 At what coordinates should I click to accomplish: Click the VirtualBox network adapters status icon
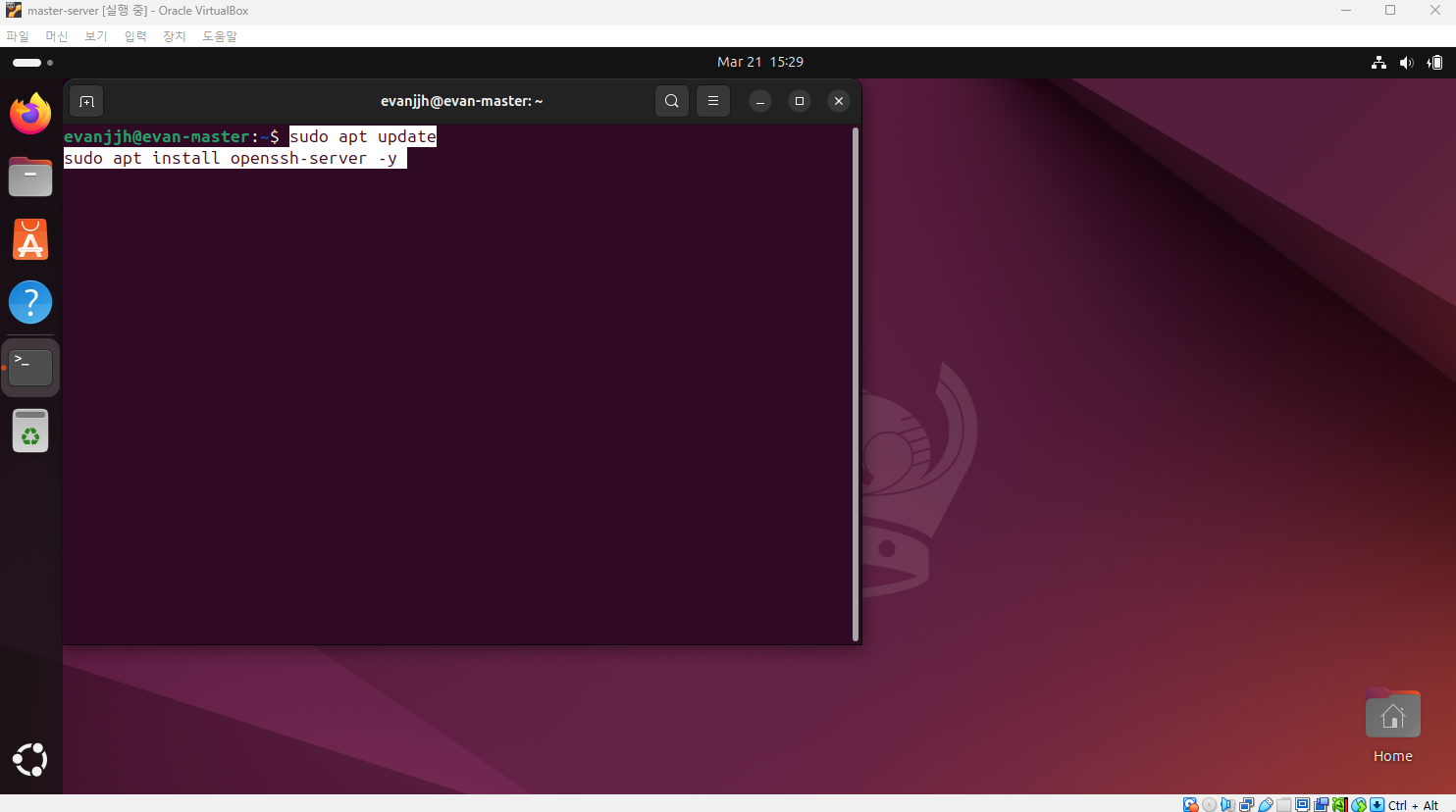(x=1247, y=805)
